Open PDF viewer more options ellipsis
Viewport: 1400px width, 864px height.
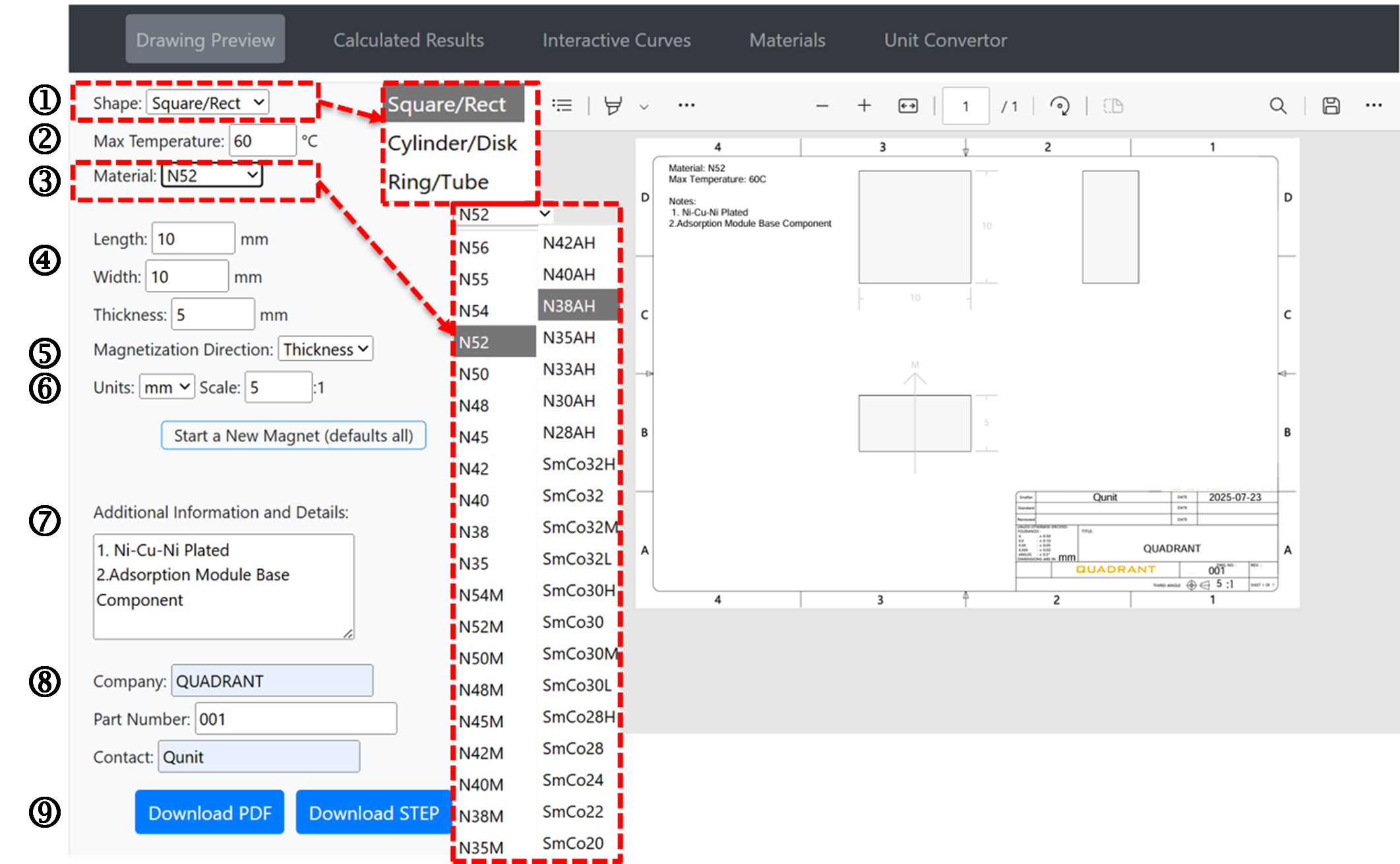point(1374,106)
